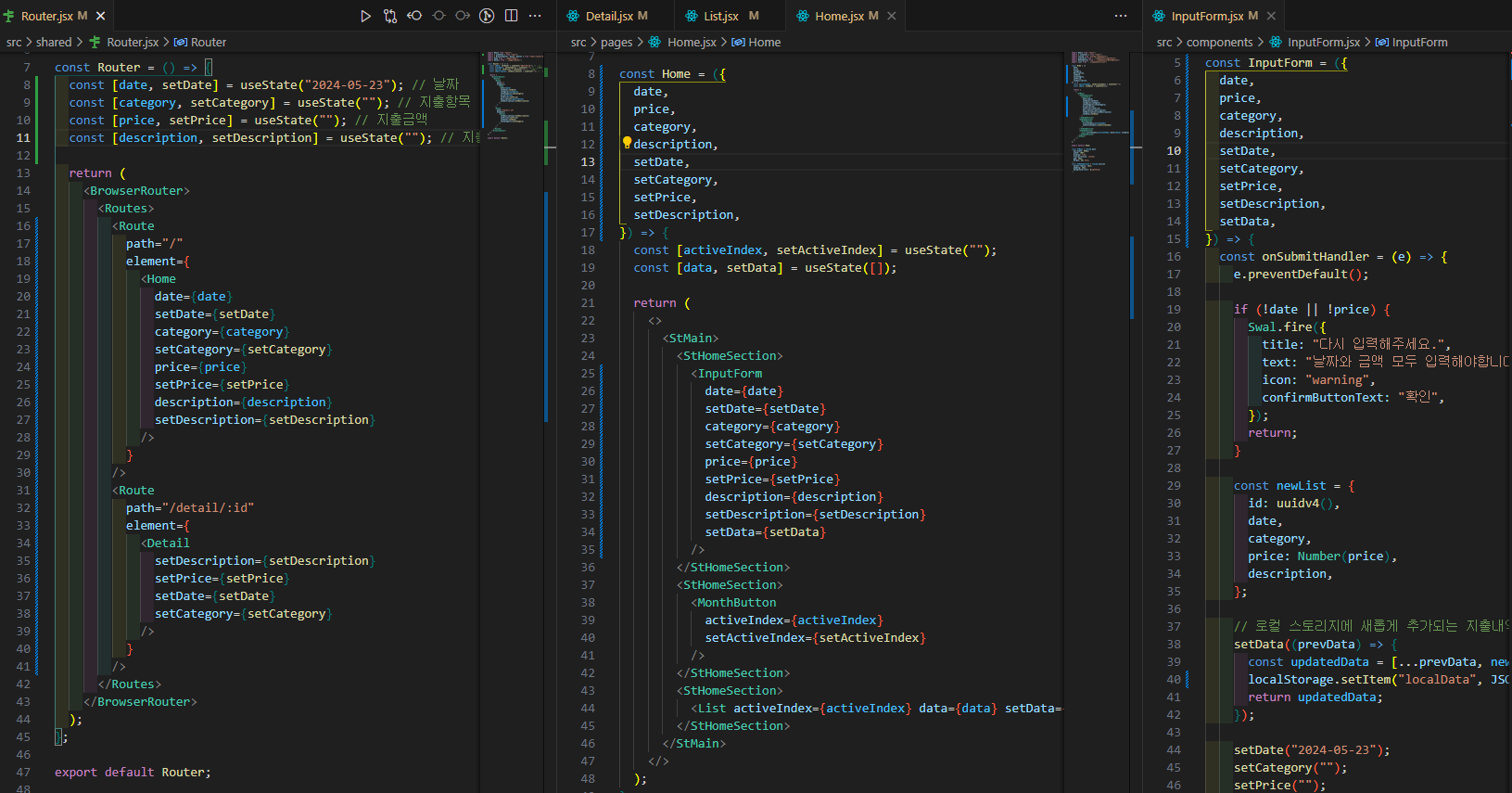The height and width of the screenshot is (793, 1512).
Task: Click 'InputForm.jsx' breadcrumb item
Action: point(1315,42)
